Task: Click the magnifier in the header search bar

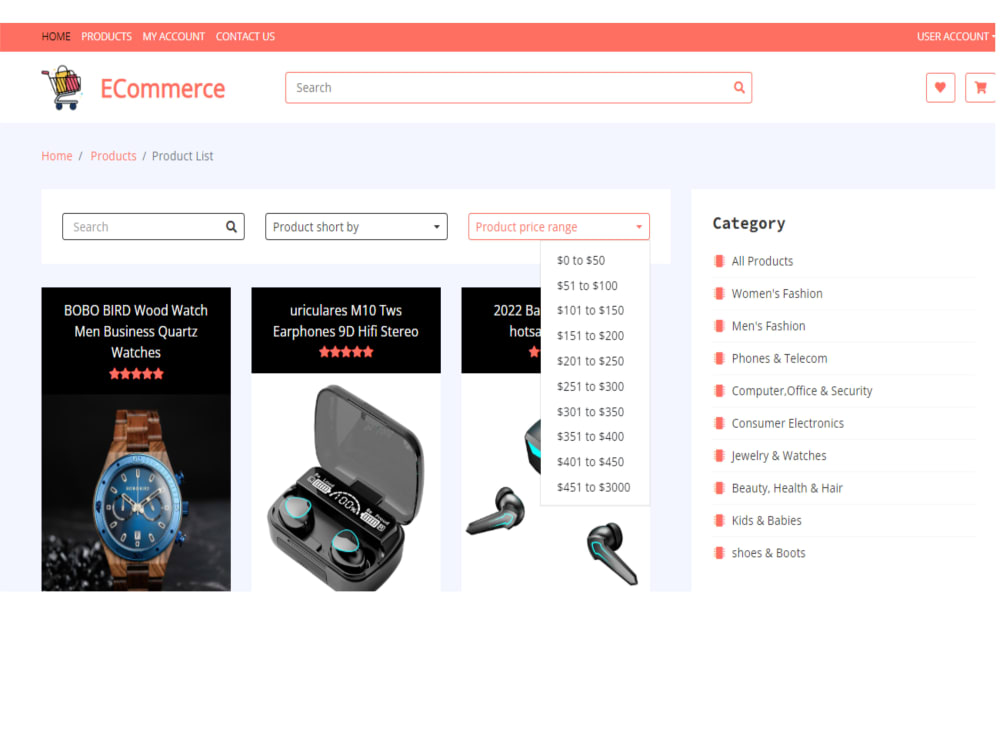Action: tap(739, 87)
